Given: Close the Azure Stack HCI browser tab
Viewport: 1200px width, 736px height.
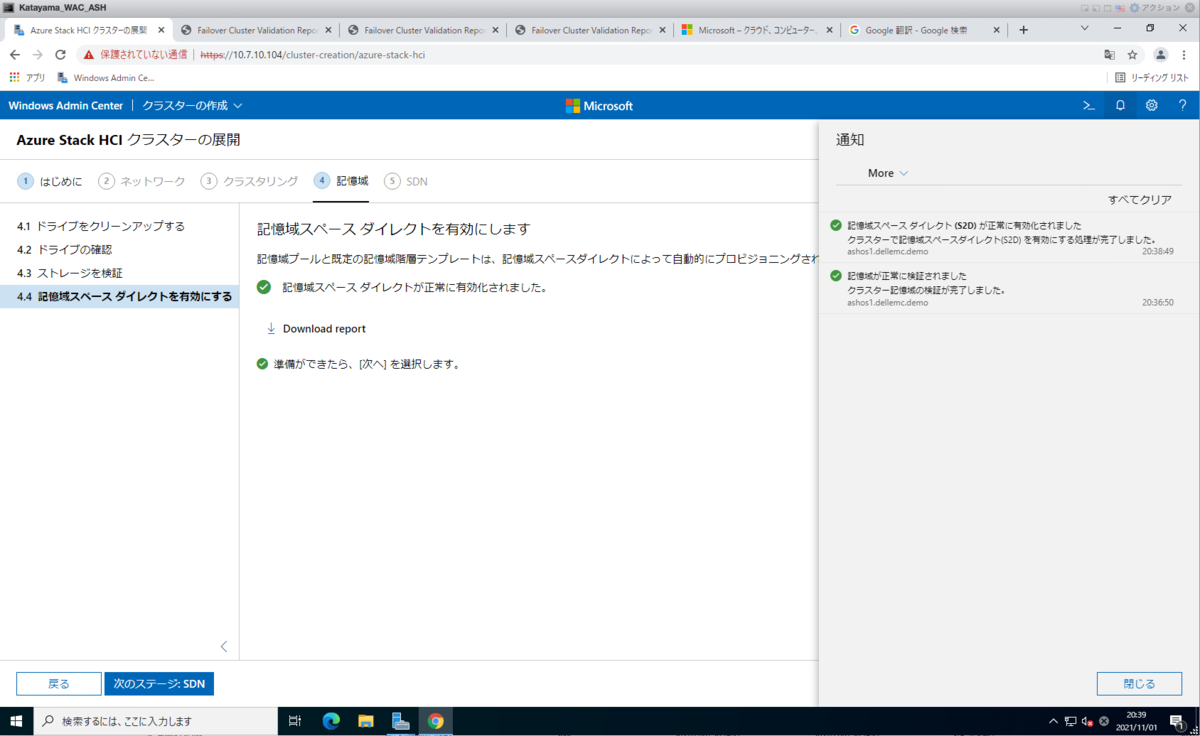Looking at the screenshot, I should (161, 30).
